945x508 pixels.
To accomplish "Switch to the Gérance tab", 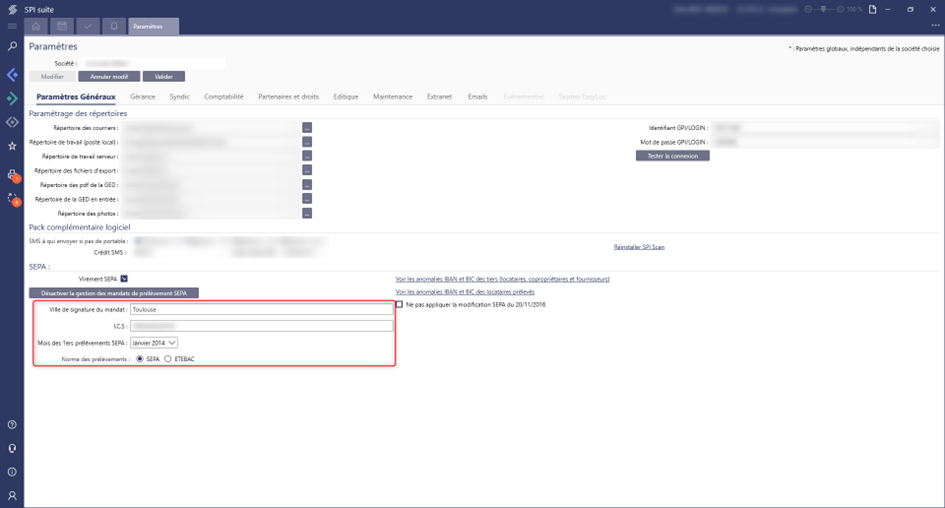I will 143,96.
